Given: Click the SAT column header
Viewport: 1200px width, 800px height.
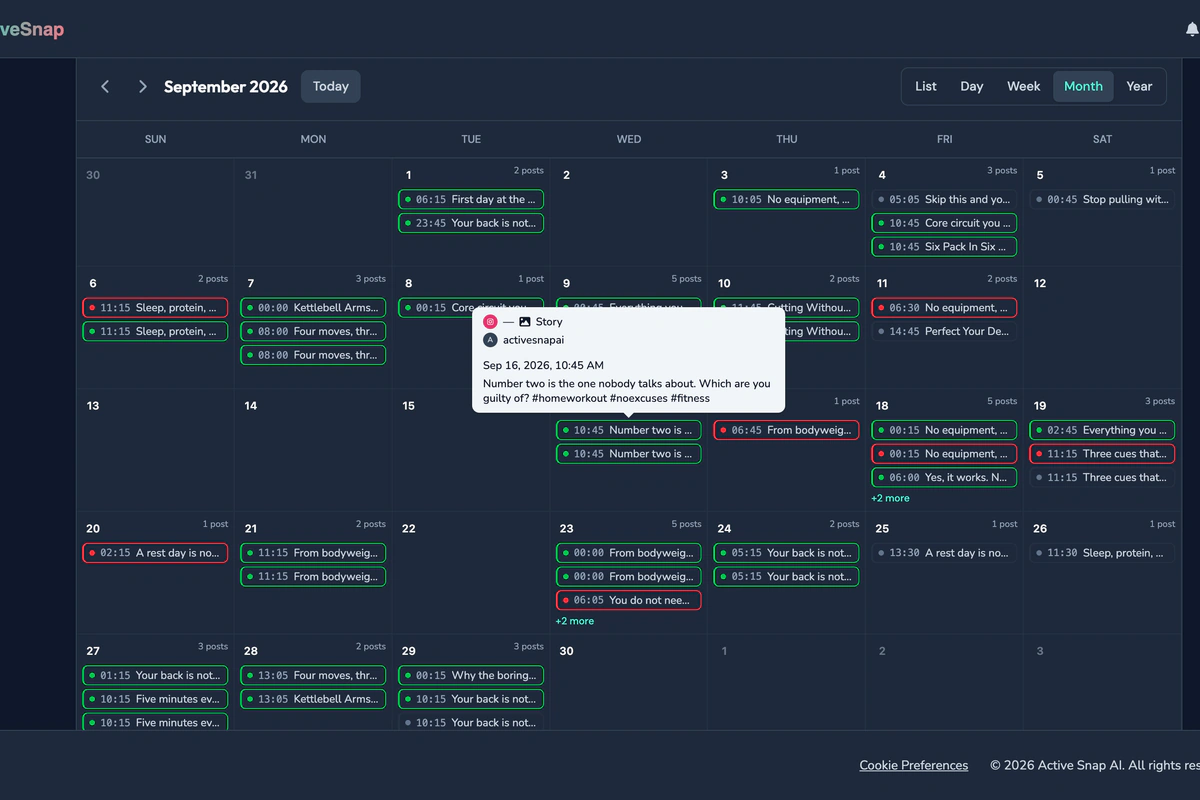Looking at the screenshot, I should pos(1102,139).
